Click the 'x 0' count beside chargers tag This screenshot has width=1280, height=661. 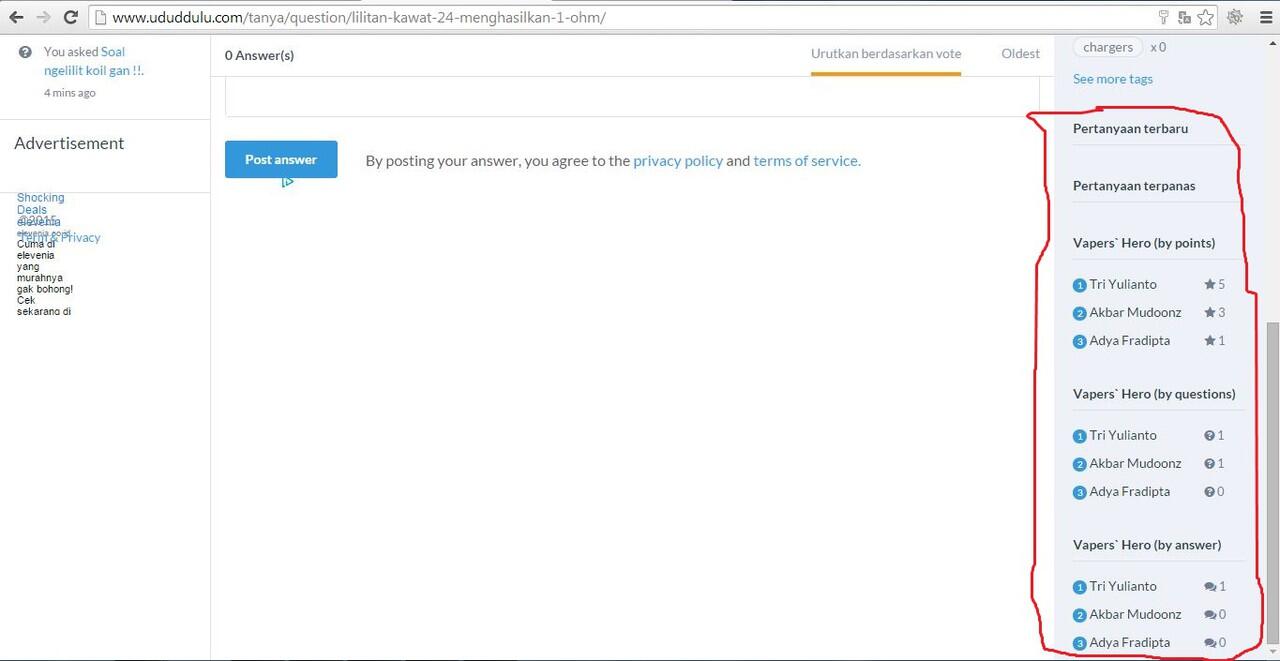(x=1158, y=47)
